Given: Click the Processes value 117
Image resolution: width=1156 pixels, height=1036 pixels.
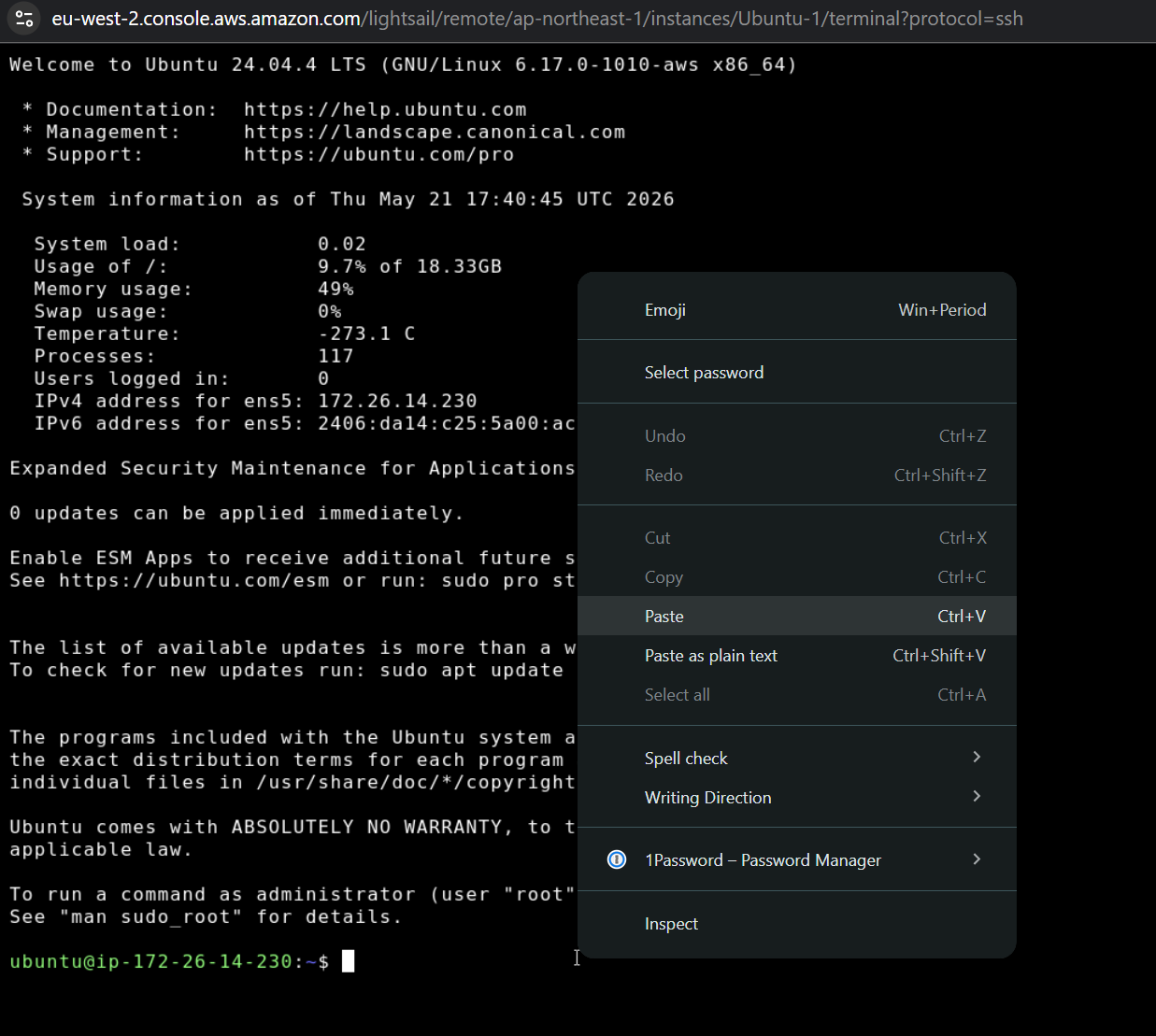Looking at the screenshot, I should coord(335,356).
